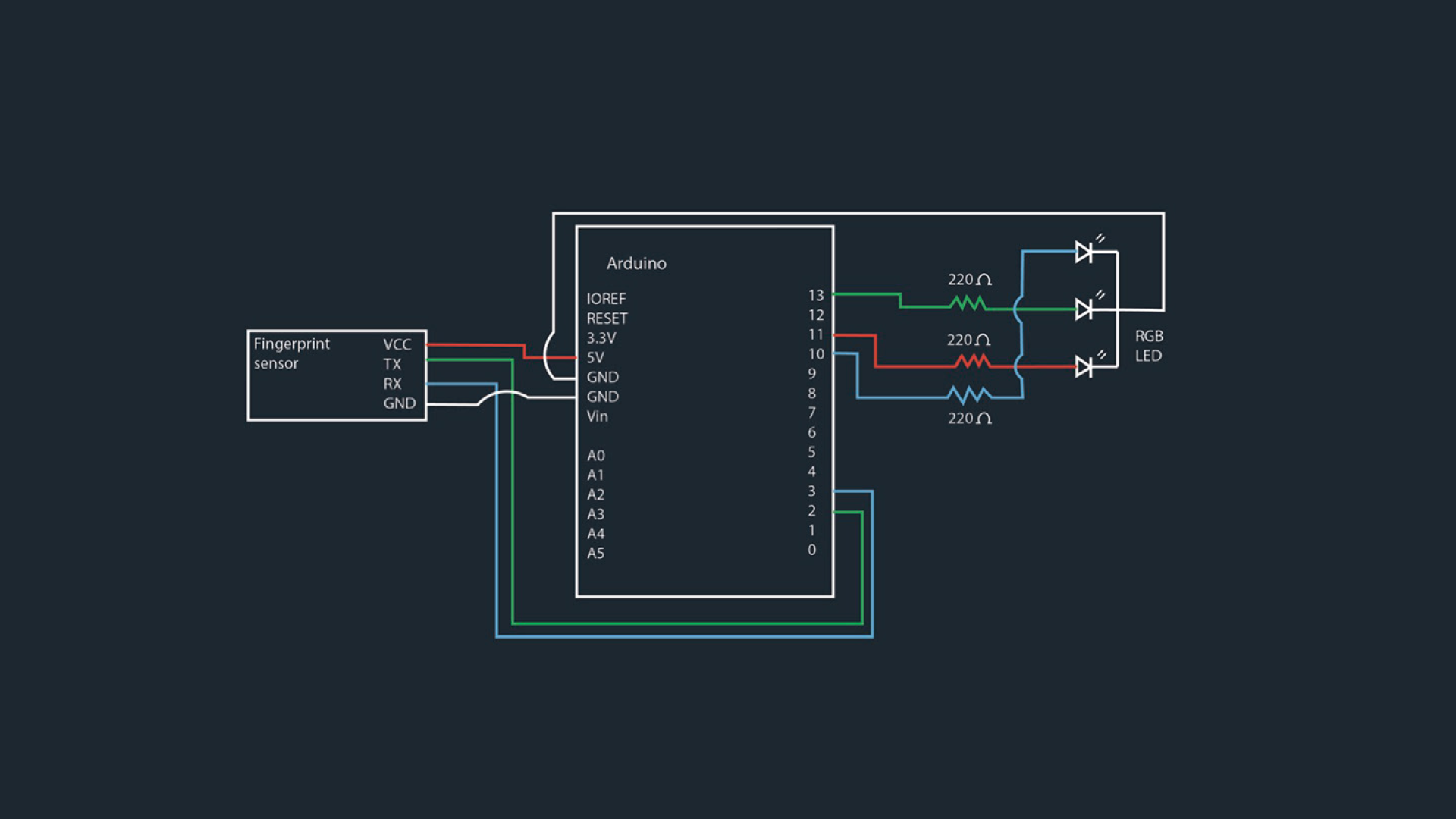Screen dimensions: 1456x819
Task: Click analog pin "A4" label
Action: (x=595, y=534)
